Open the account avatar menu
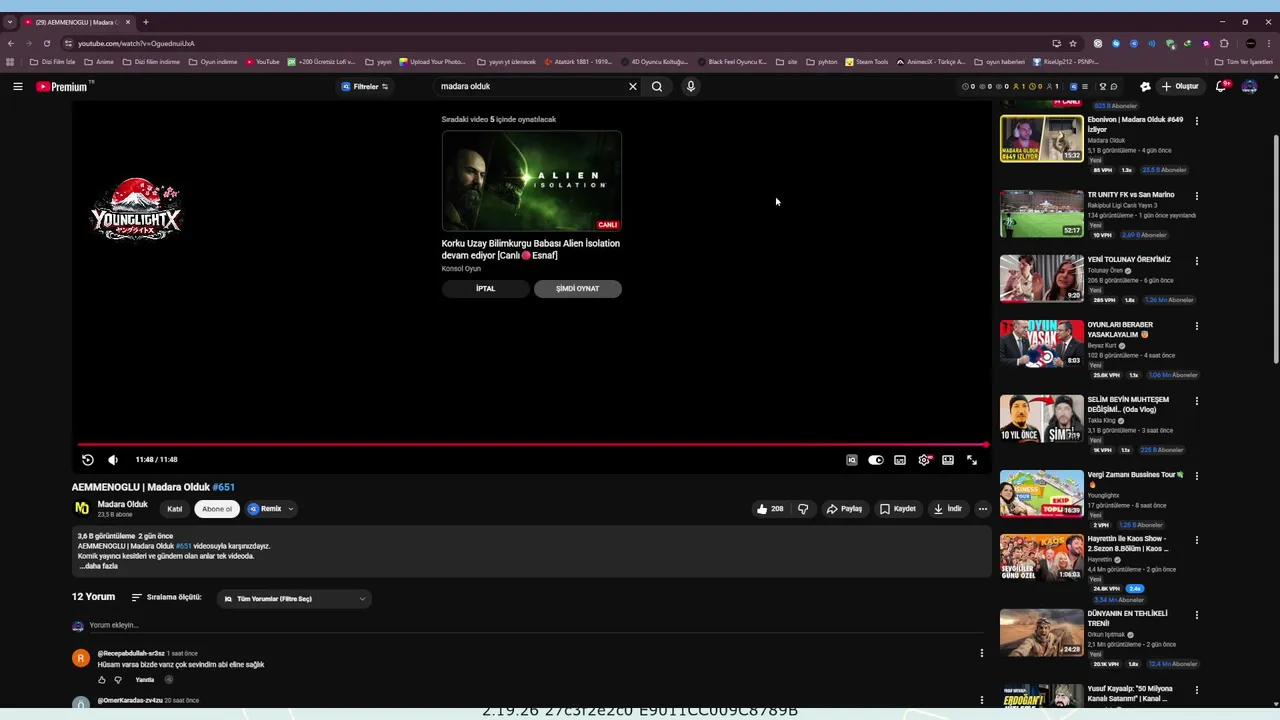The image size is (1280, 720). tap(1249, 87)
